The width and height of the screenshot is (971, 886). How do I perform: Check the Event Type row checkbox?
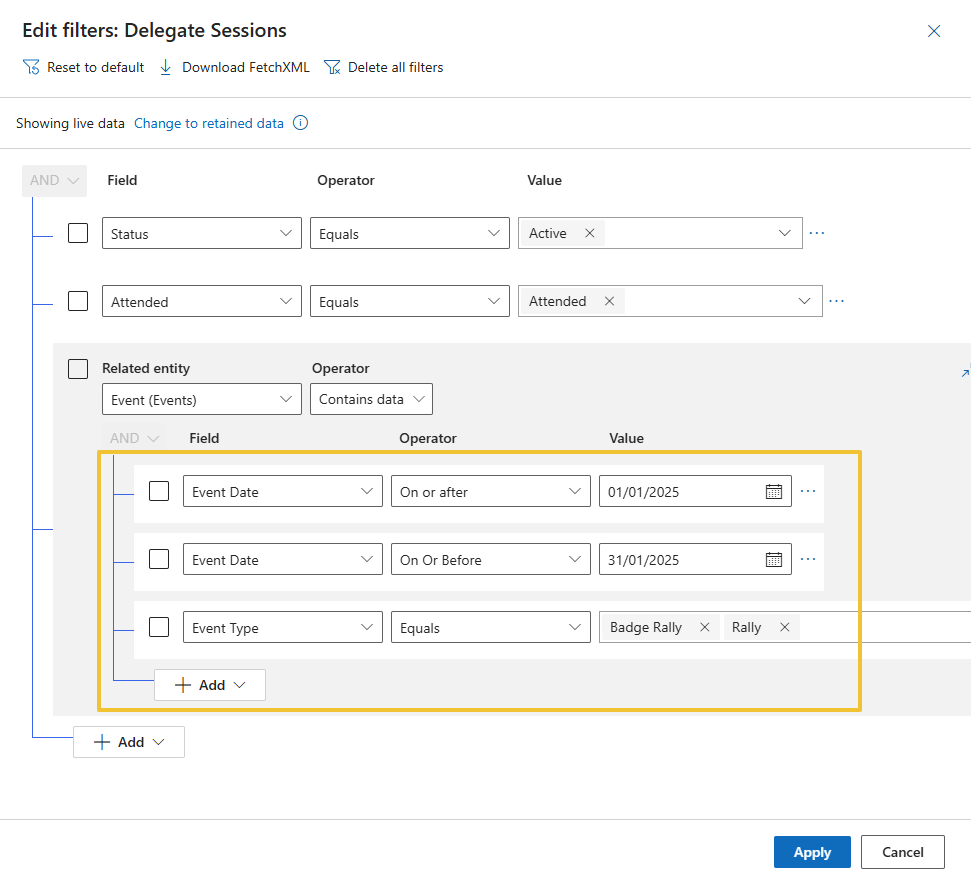tap(159, 628)
